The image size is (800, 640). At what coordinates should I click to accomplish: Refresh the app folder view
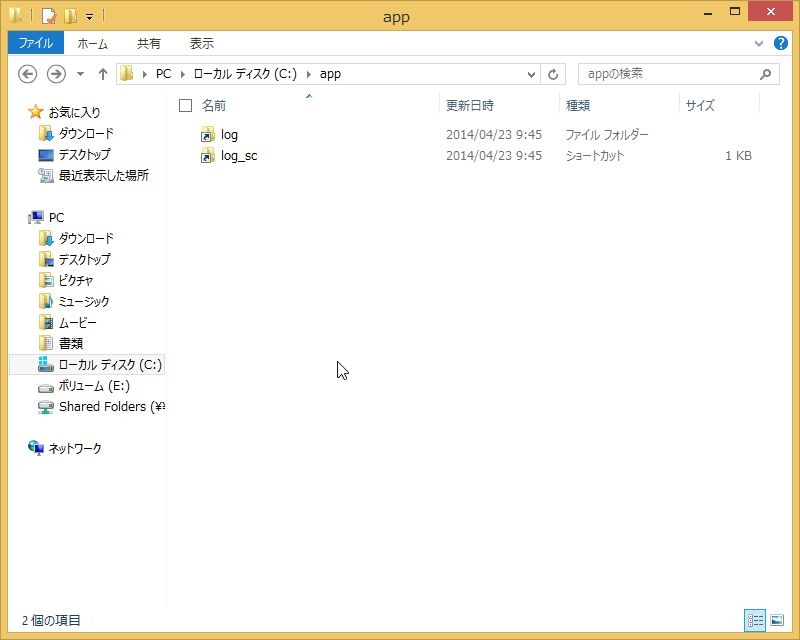click(x=553, y=75)
